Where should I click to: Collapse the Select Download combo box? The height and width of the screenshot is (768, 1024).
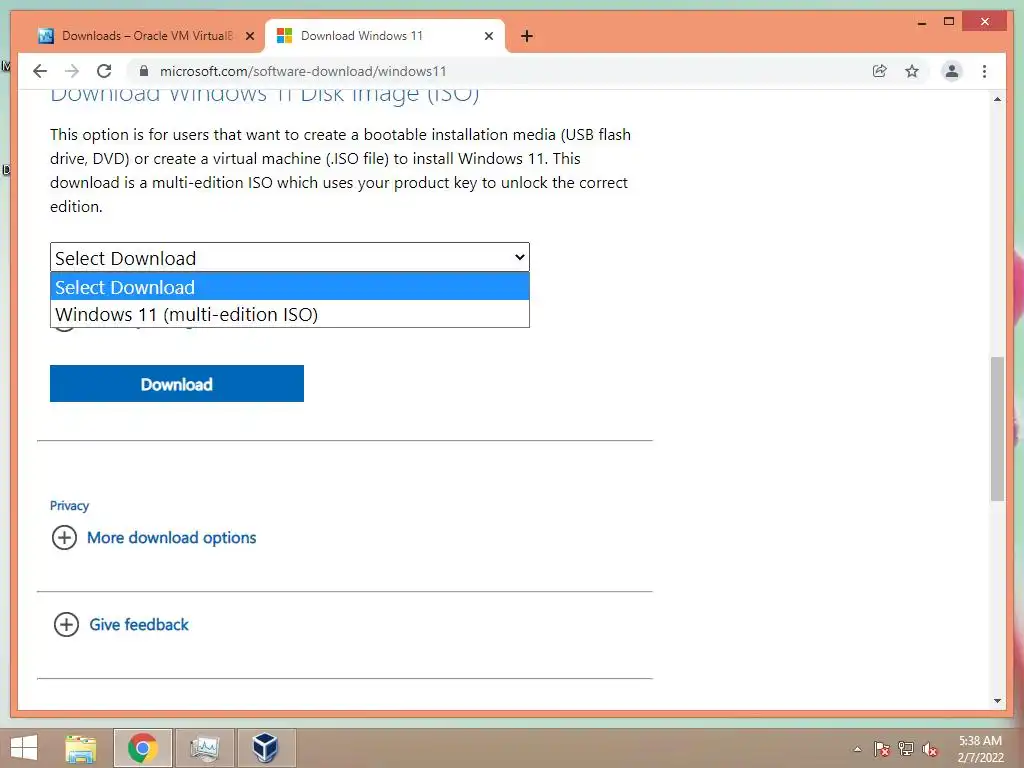289,258
